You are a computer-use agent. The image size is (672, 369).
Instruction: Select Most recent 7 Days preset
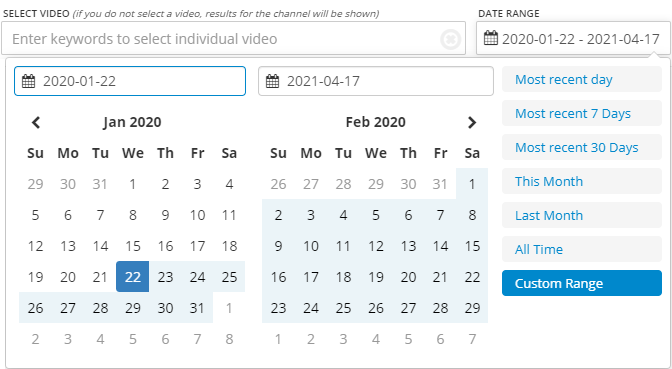[582, 113]
